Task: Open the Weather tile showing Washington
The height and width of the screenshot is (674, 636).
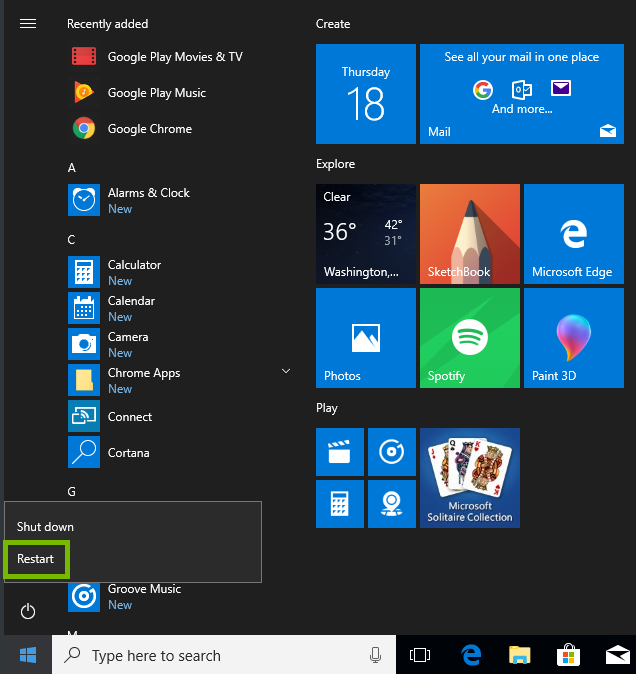Action: pyautogui.click(x=366, y=234)
